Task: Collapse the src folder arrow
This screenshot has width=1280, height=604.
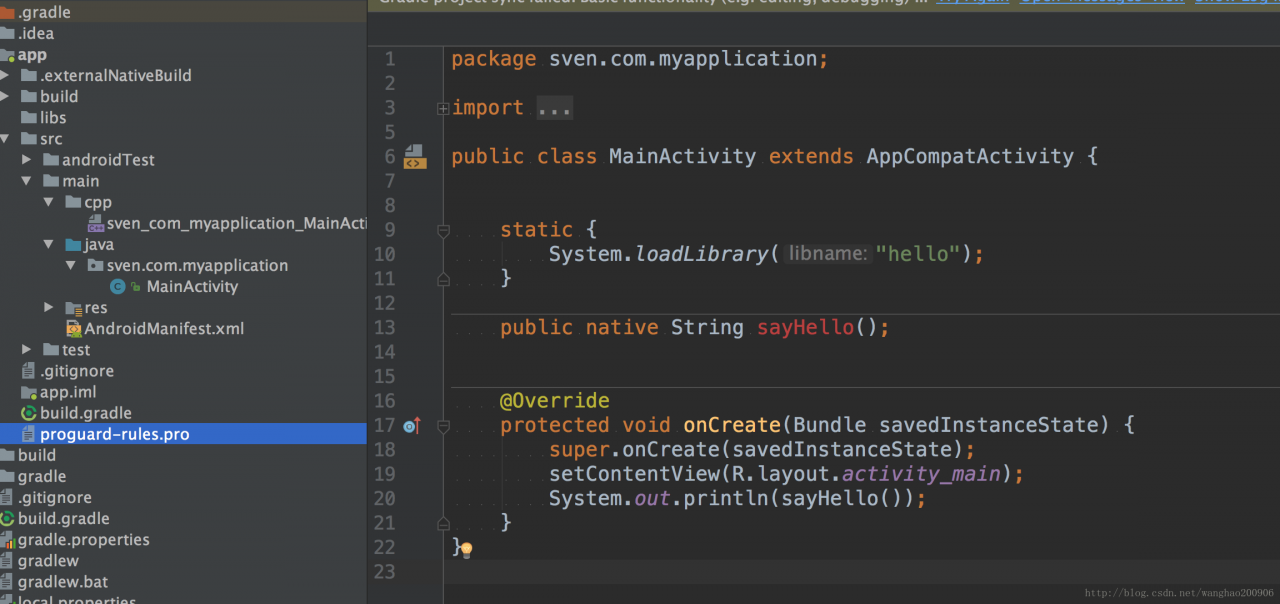Action: [x=5, y=139]
